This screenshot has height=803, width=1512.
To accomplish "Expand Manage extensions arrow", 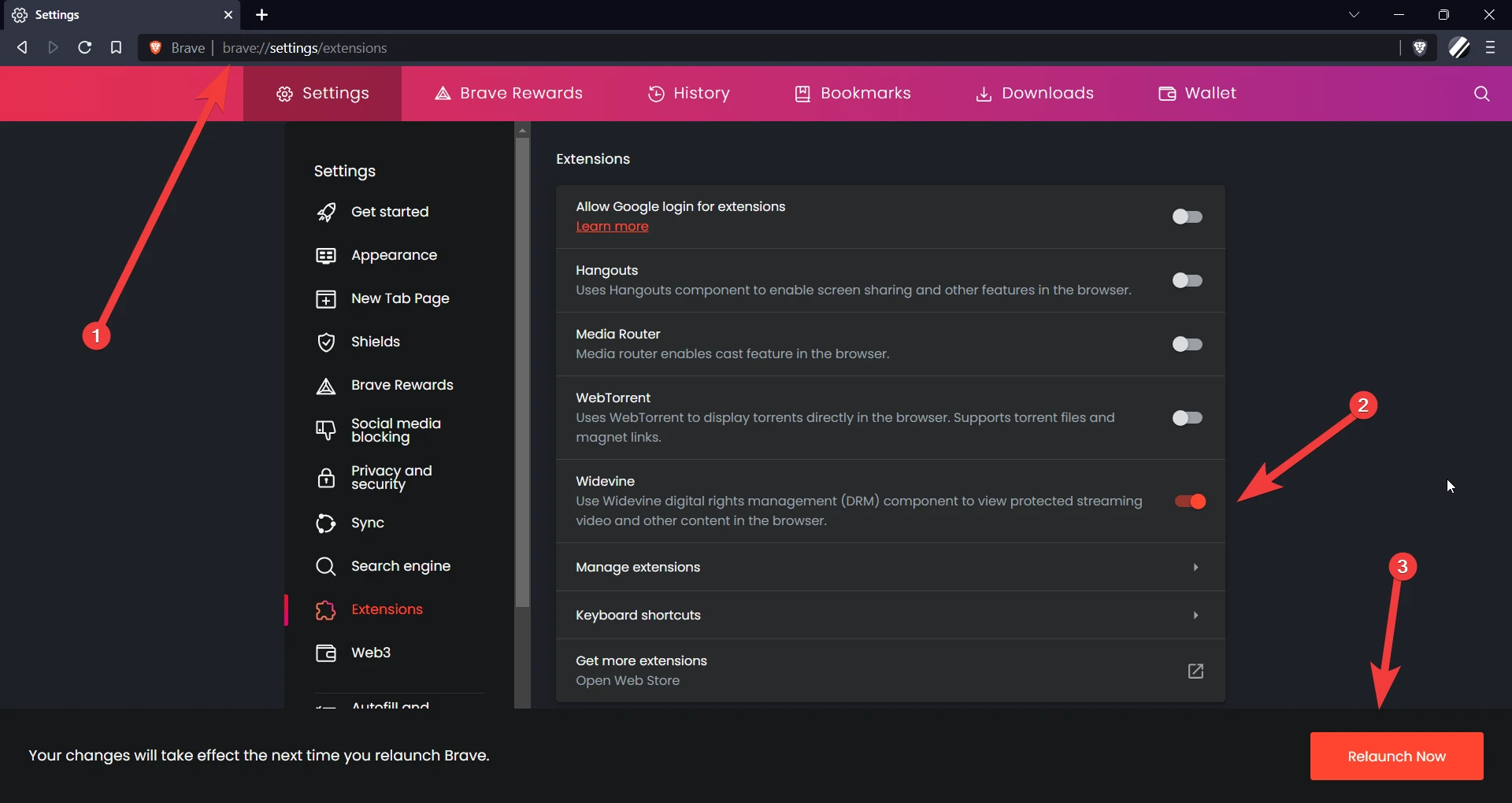I will point(1195,568).
